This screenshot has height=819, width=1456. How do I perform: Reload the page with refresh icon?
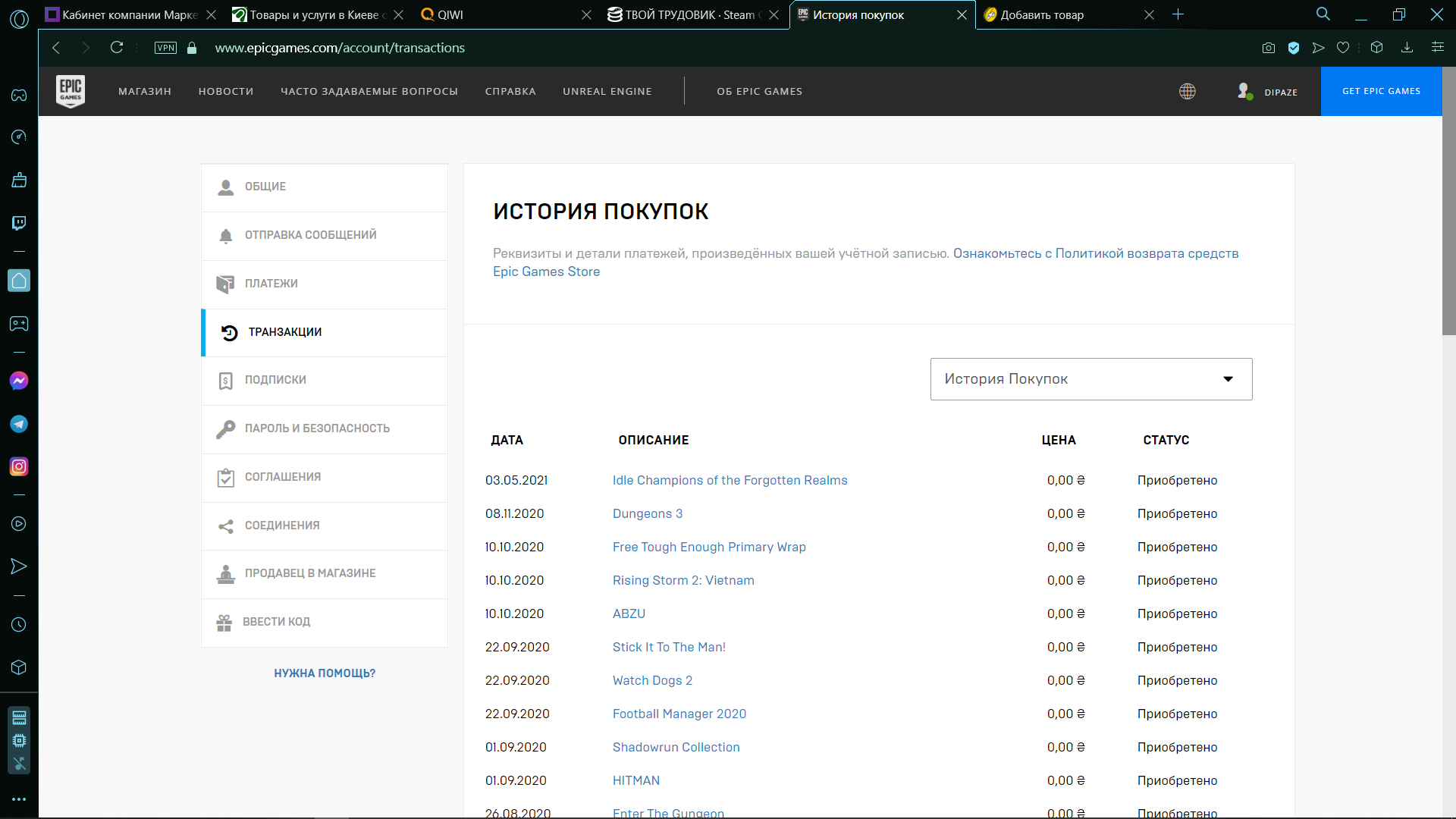[117, 48]
